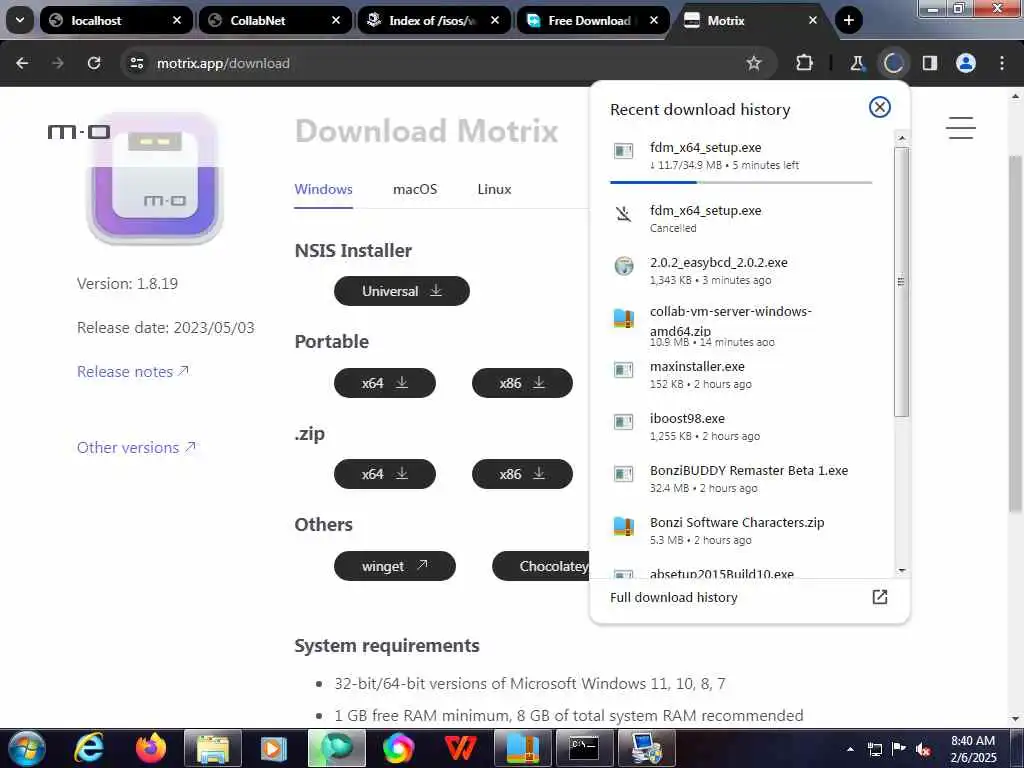Switch to the Index of /isos tab
Image resolution: width=1024 pixels, height=768 pixels.
click(x=434, y=20)
